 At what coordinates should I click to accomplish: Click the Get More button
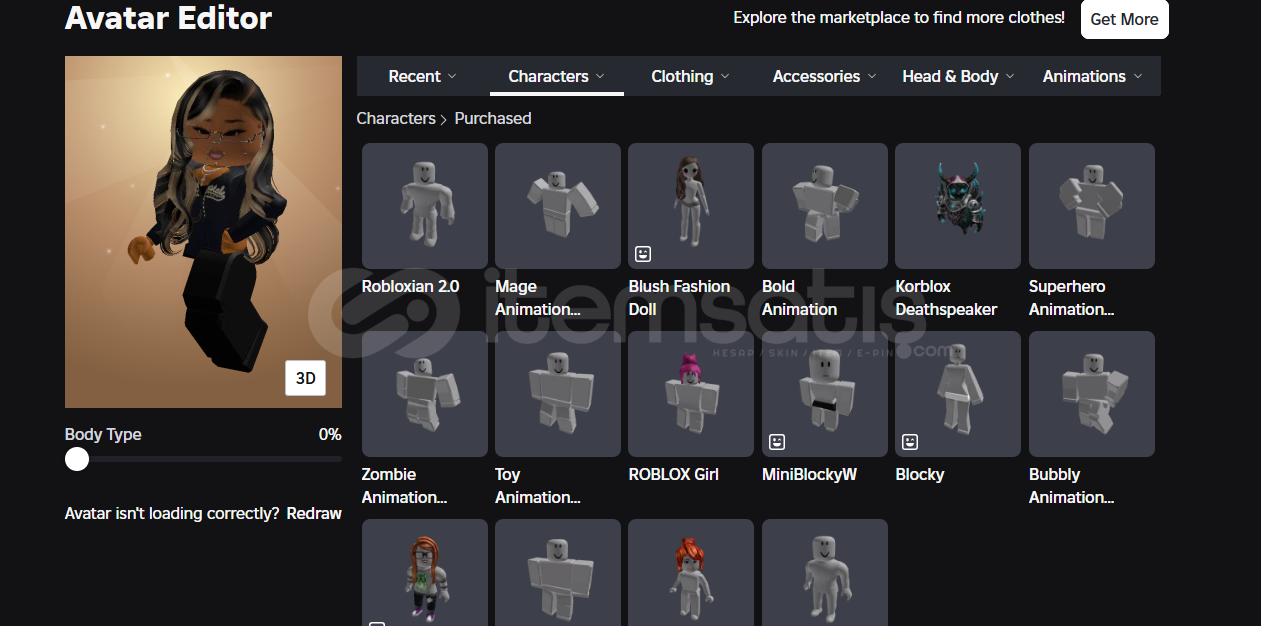pos(1124,19)
